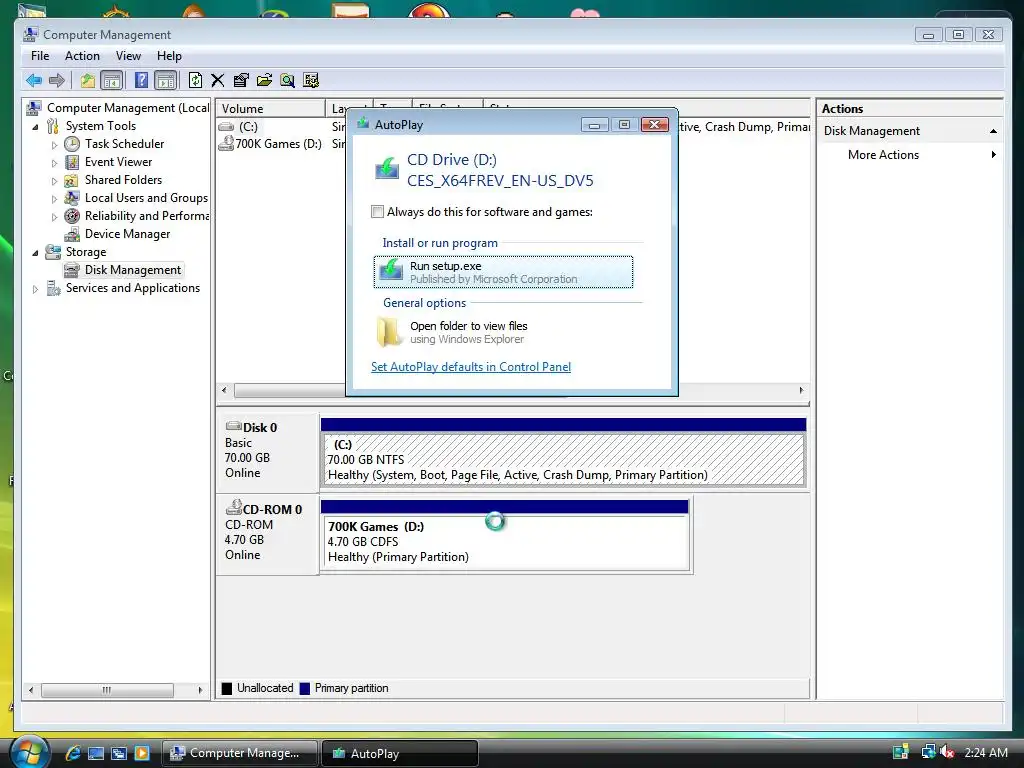Collapse the Storage tree node
This screenshot has width=1024, height=768.
35,253
